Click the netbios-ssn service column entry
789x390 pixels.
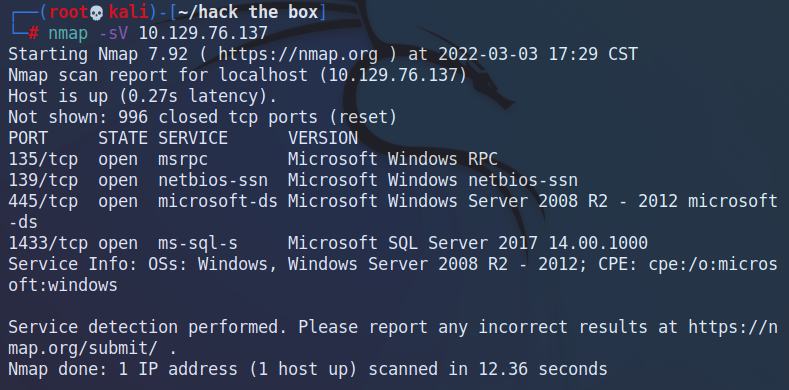pyautogui.click(x=213, y=180)
